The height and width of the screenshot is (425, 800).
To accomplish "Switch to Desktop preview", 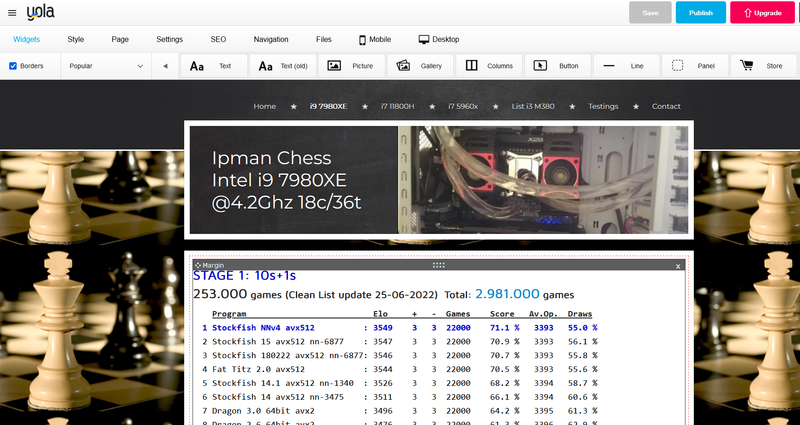I will point(439,39).
